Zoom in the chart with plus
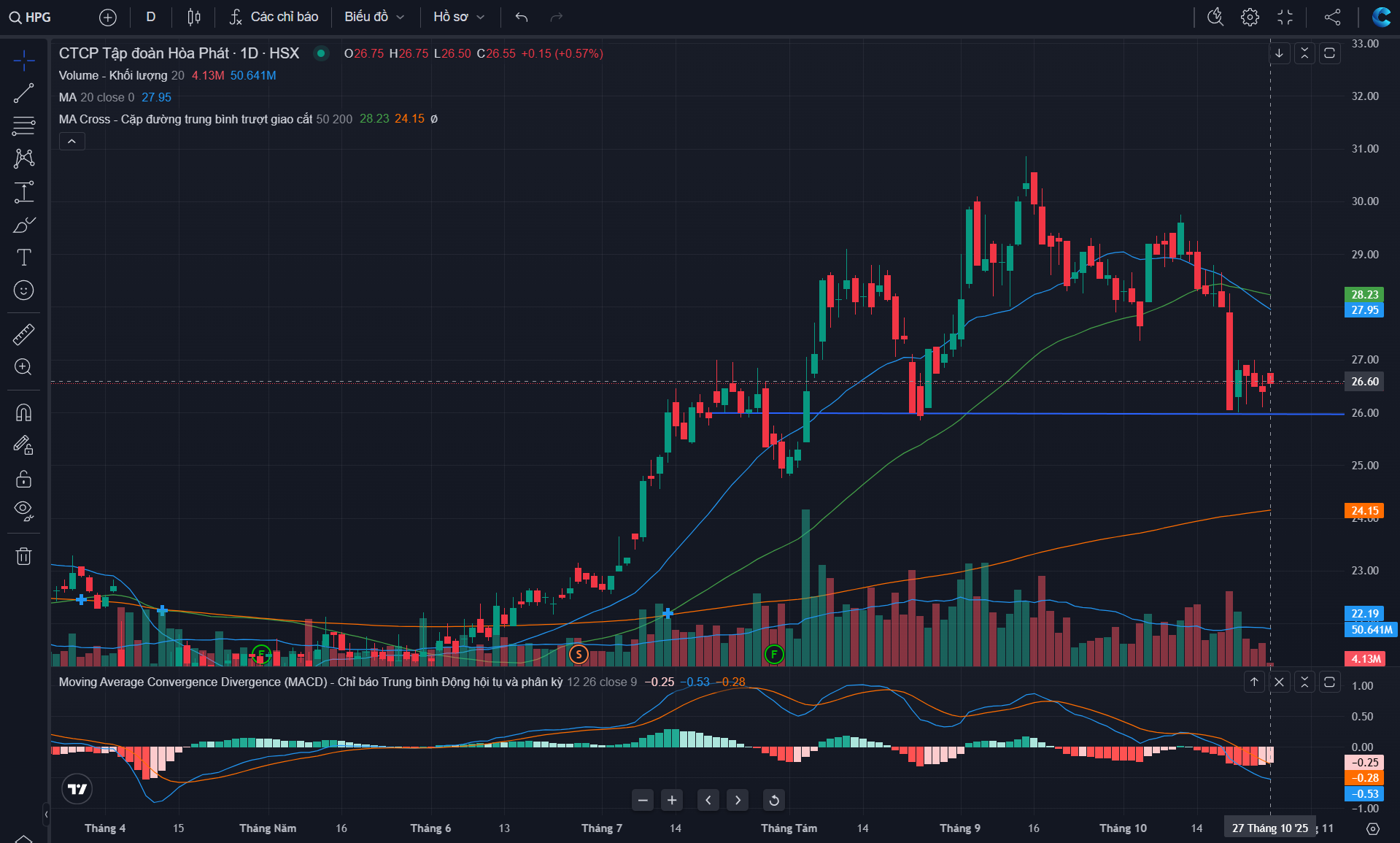This screenshot has width=1400, height=843. pos(672,800)
